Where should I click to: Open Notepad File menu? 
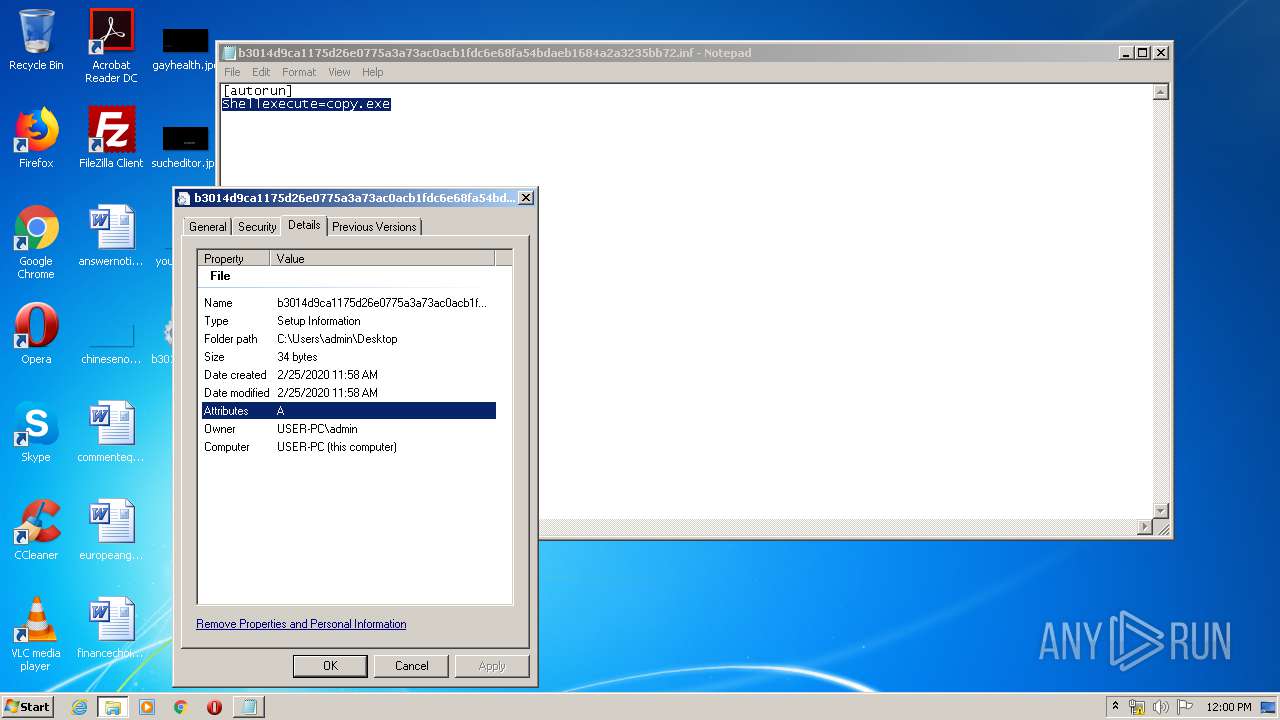click(x=232, y=72)
